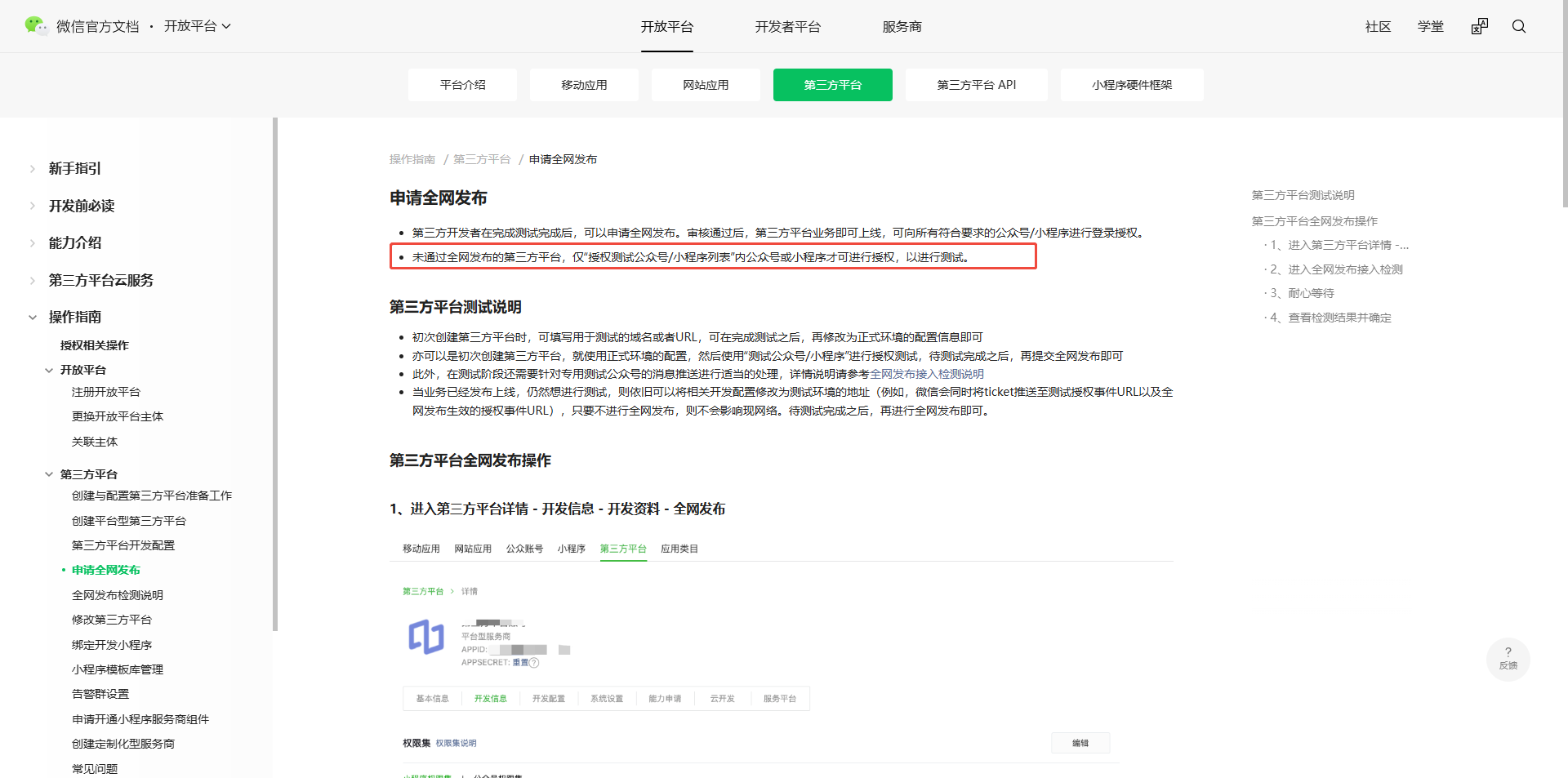Open 创建定制化型服务商 in sidebar
Viewport: 1568px width, 778px height.
pyautogui.click(x=123, y=744)
